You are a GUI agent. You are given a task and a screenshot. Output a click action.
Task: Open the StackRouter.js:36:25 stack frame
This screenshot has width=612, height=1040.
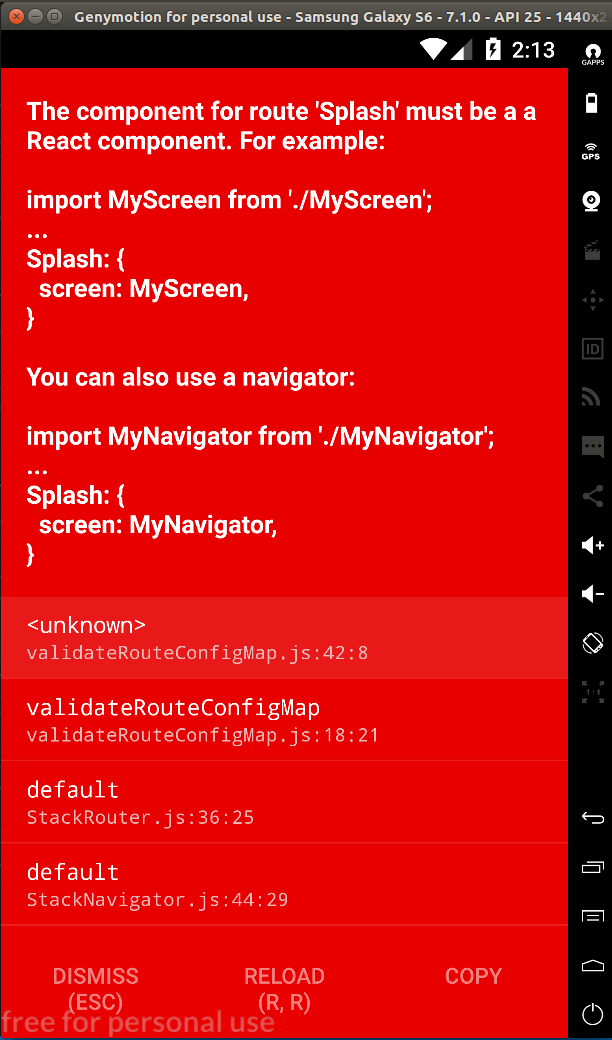click(284, 802)
